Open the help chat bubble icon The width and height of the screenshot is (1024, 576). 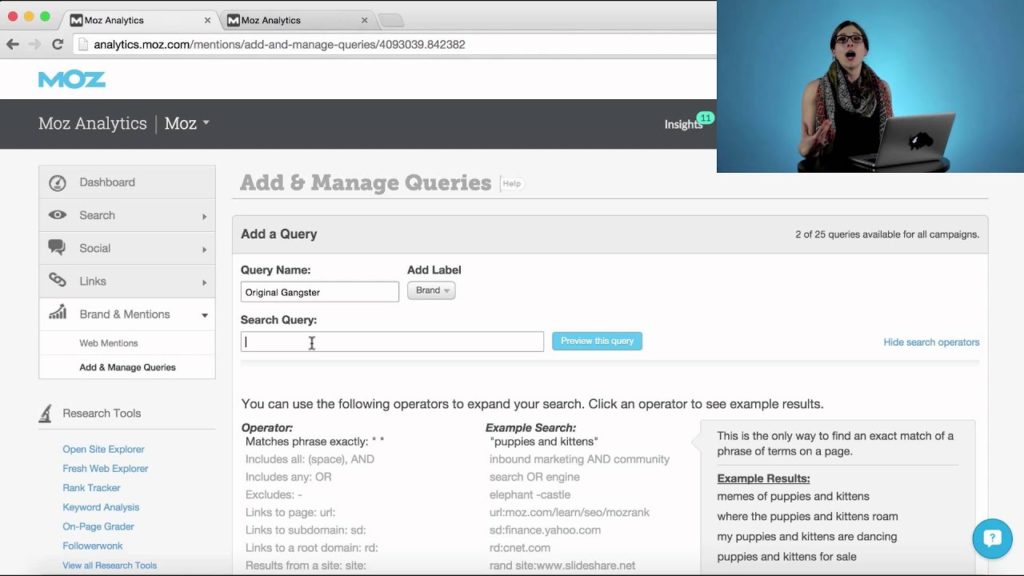click(x=992, y=538)
